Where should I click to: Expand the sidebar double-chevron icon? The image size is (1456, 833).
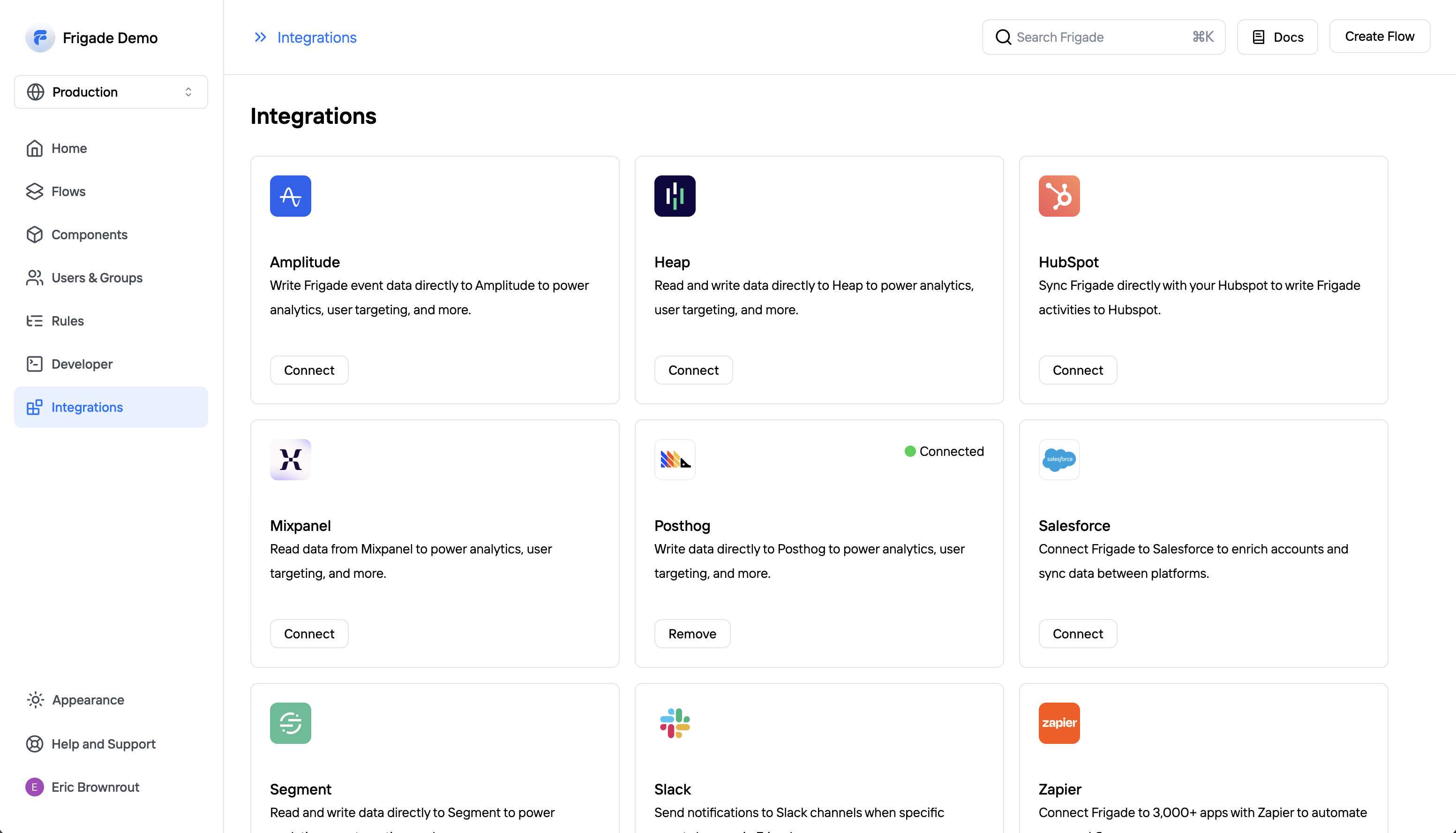[x=260, y=37]
